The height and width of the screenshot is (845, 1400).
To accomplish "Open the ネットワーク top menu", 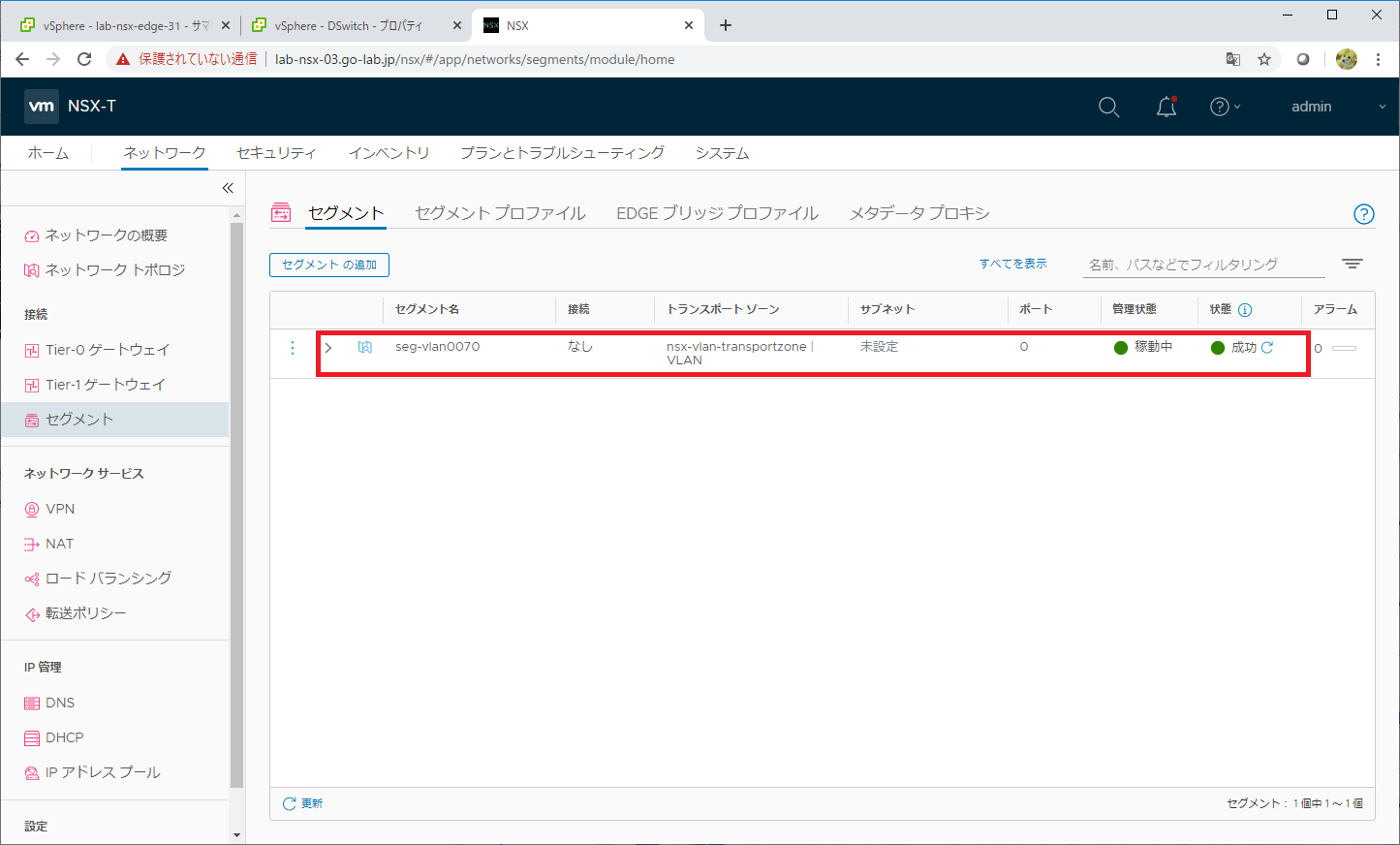I will coord(165,153).
